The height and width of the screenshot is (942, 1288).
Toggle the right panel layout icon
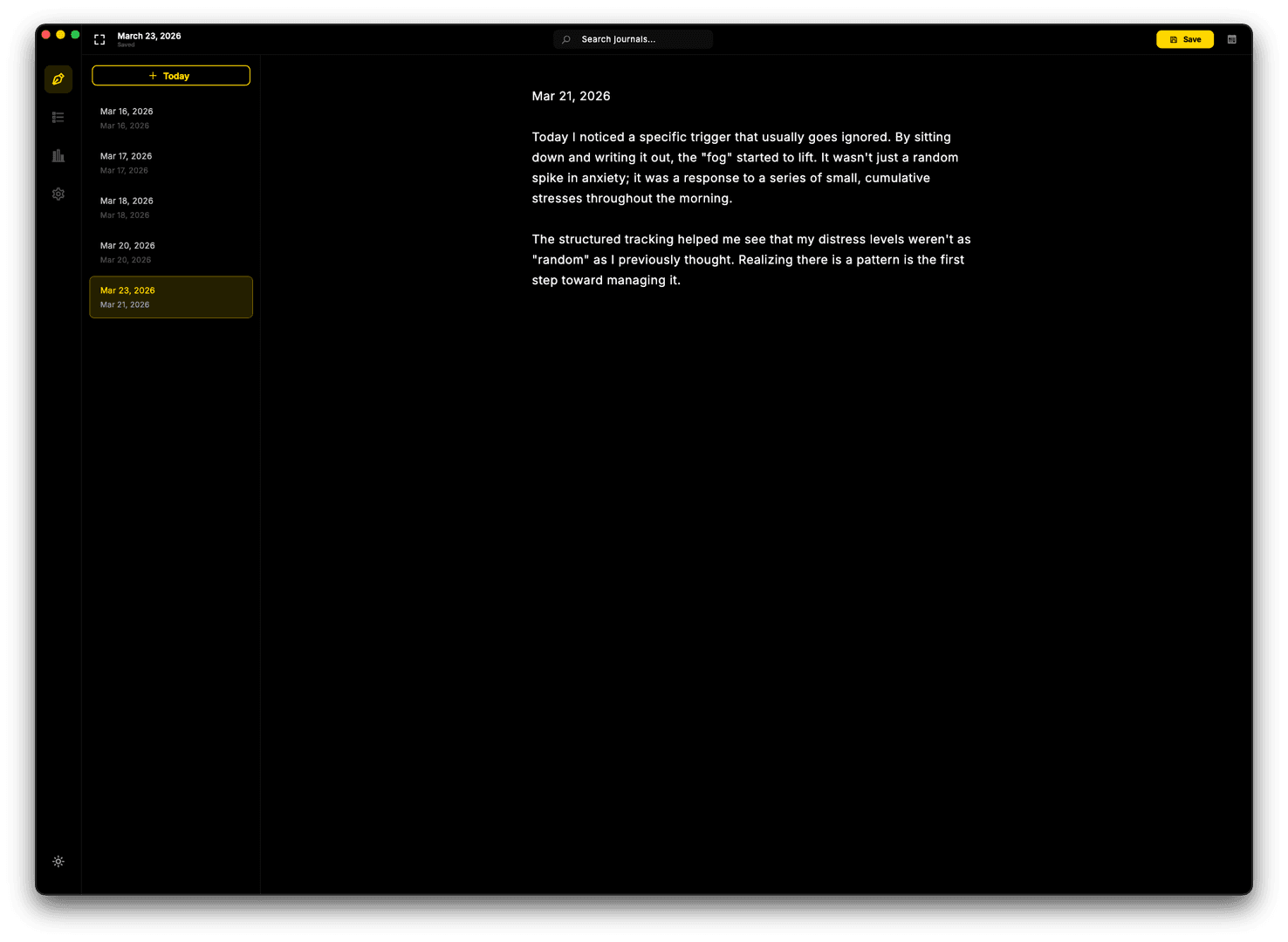point(1232,39)
